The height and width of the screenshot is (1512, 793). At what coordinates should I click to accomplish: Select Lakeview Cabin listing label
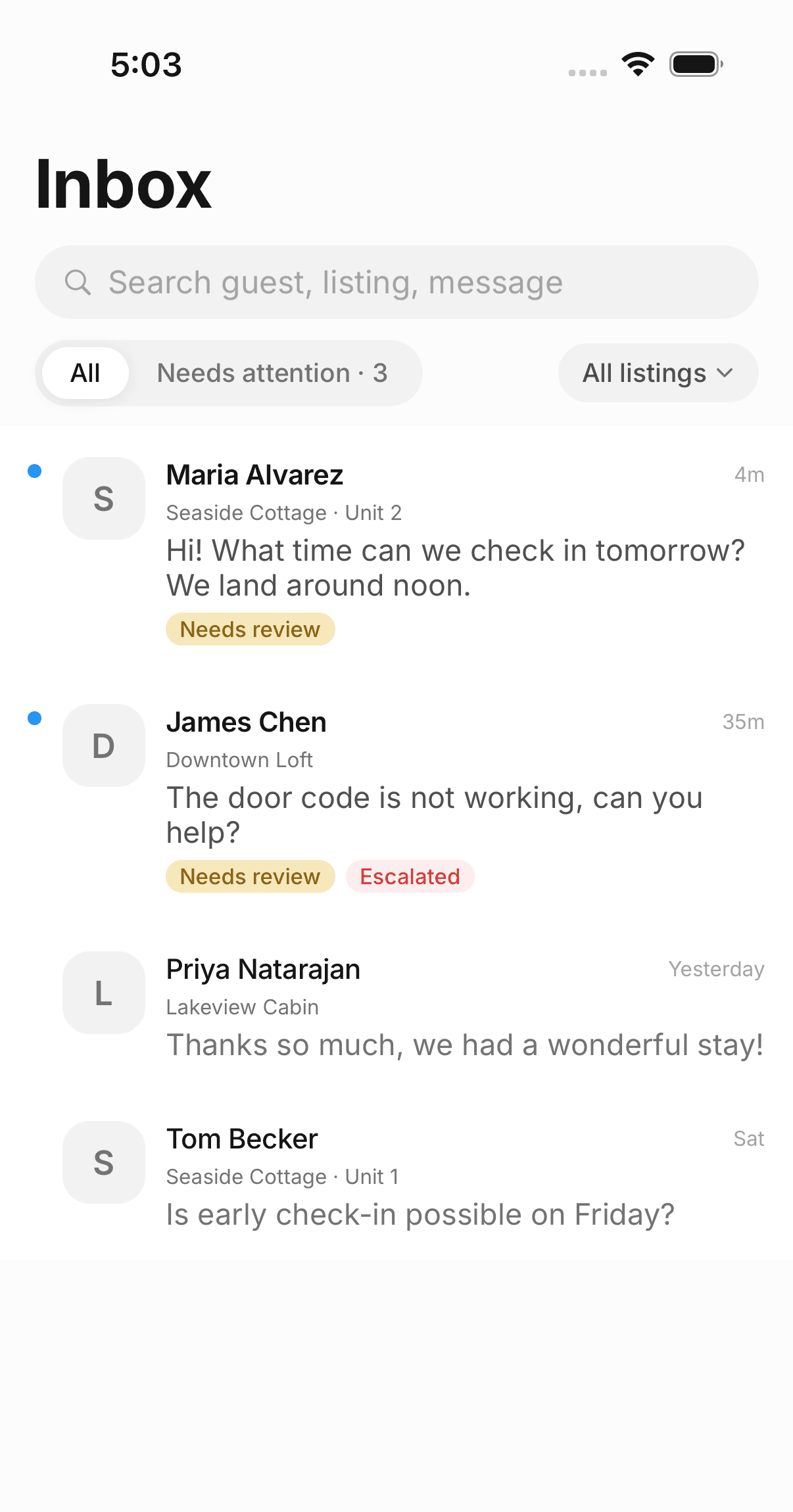point(243,1007)
